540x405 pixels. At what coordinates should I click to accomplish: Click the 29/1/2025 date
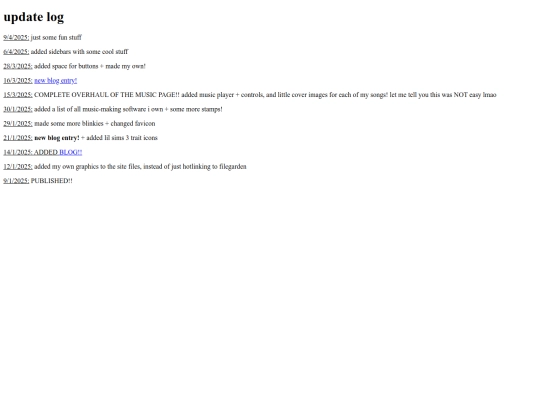[18, 124]
